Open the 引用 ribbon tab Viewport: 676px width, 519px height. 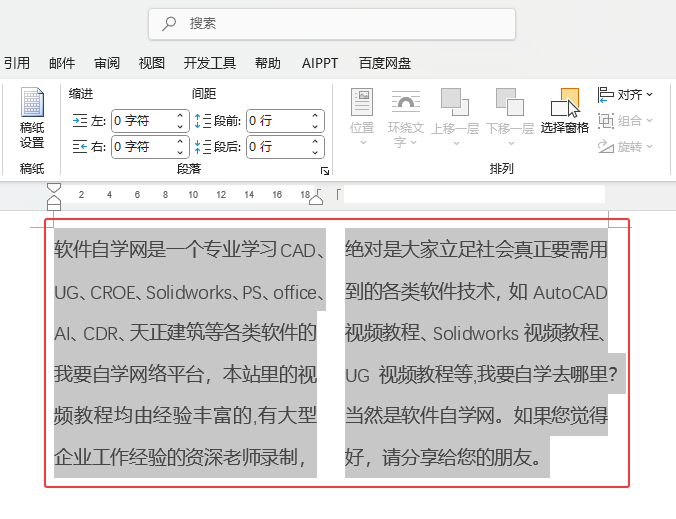click(17, 63)
